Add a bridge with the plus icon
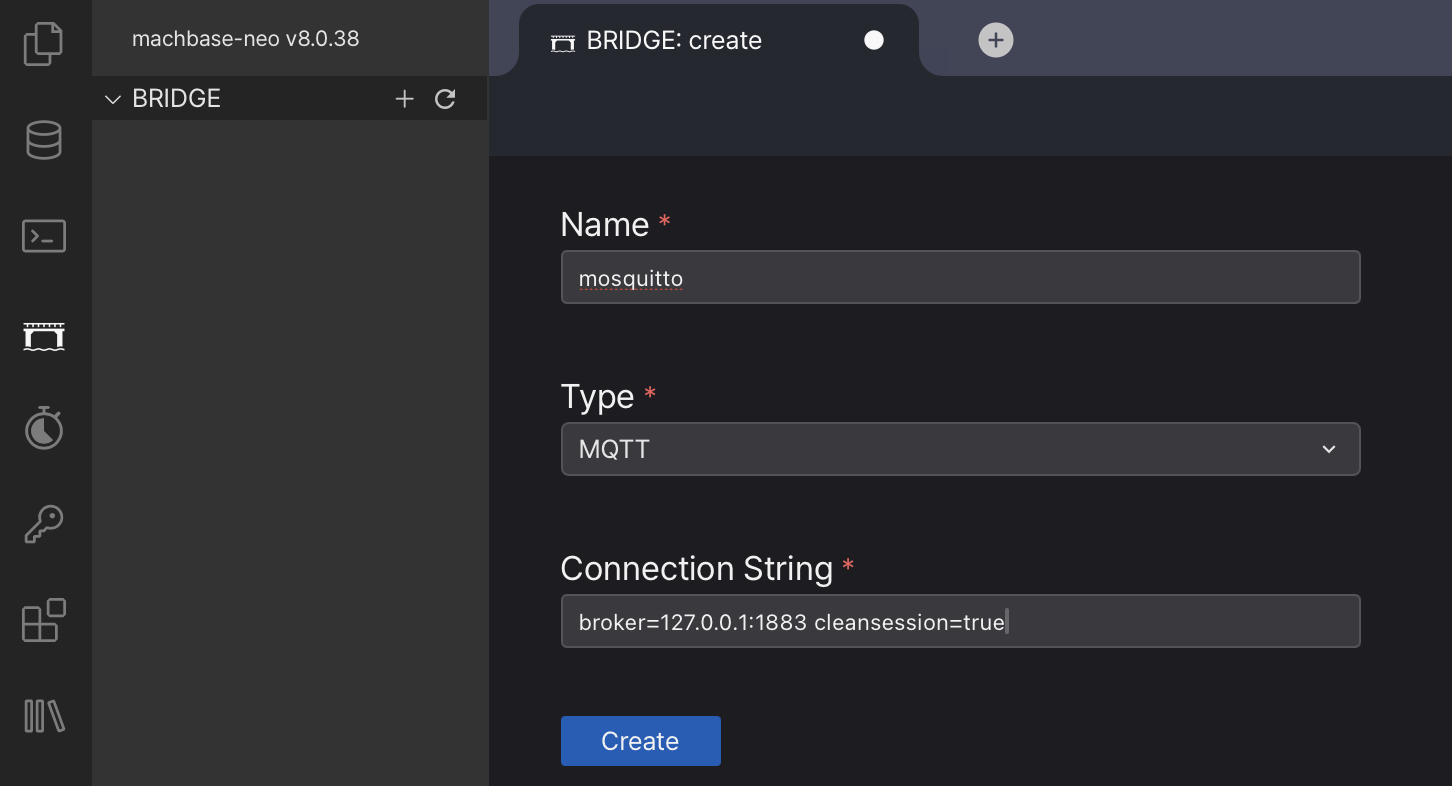Viewport: 1452px width, 786px height. pos(404,99)
